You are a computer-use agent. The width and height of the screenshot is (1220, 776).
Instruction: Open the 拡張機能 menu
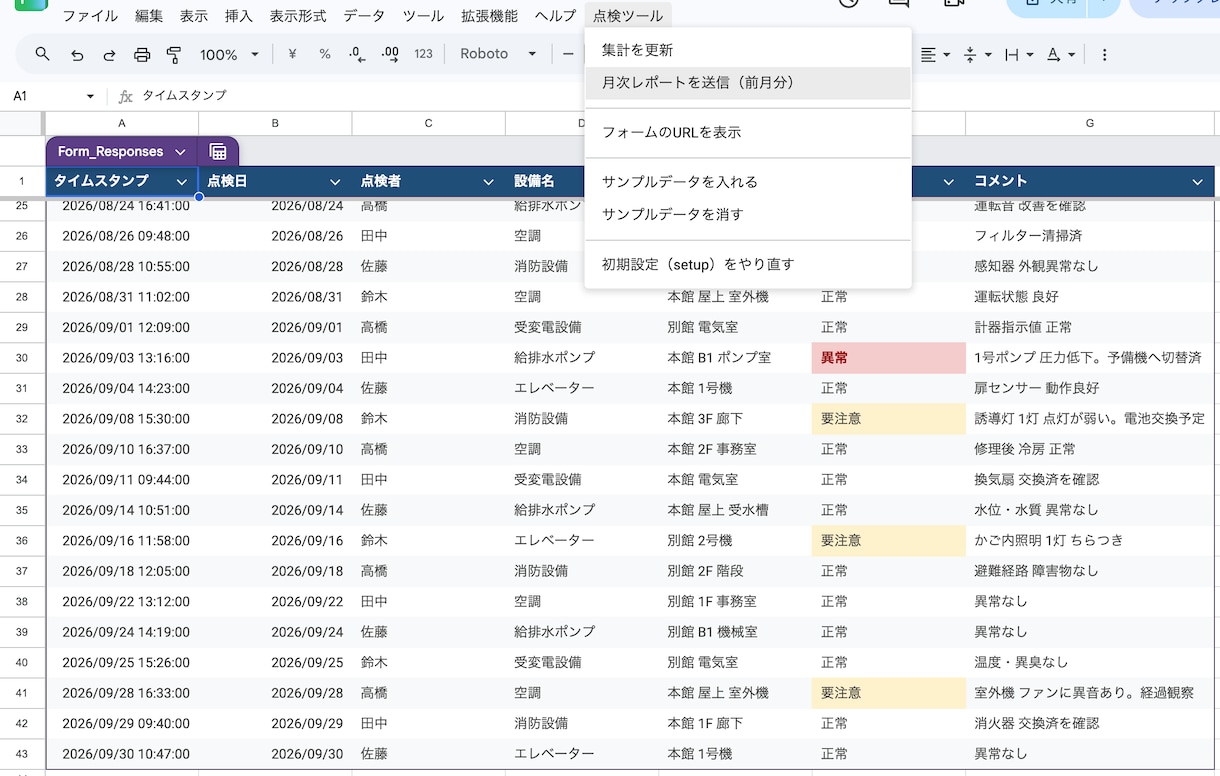(489, 16)
